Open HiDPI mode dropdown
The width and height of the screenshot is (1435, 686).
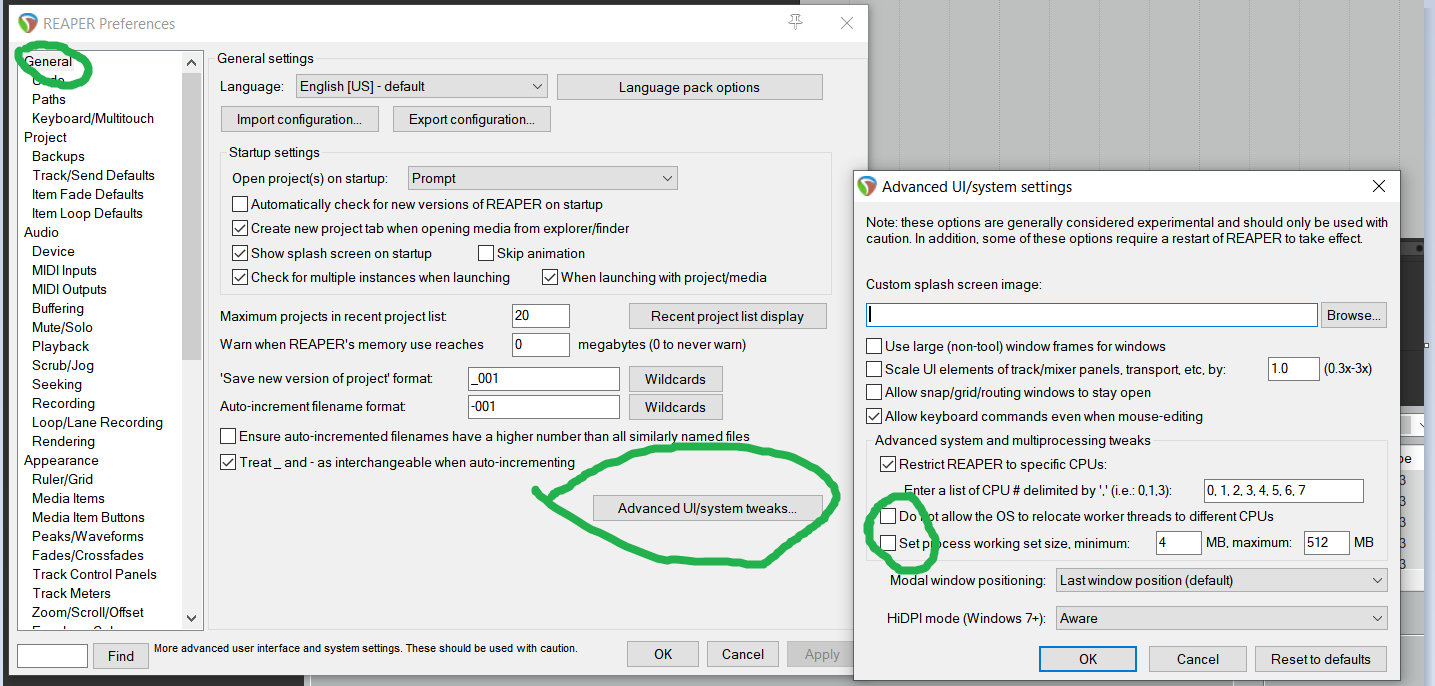click(x=1221, y=618)
